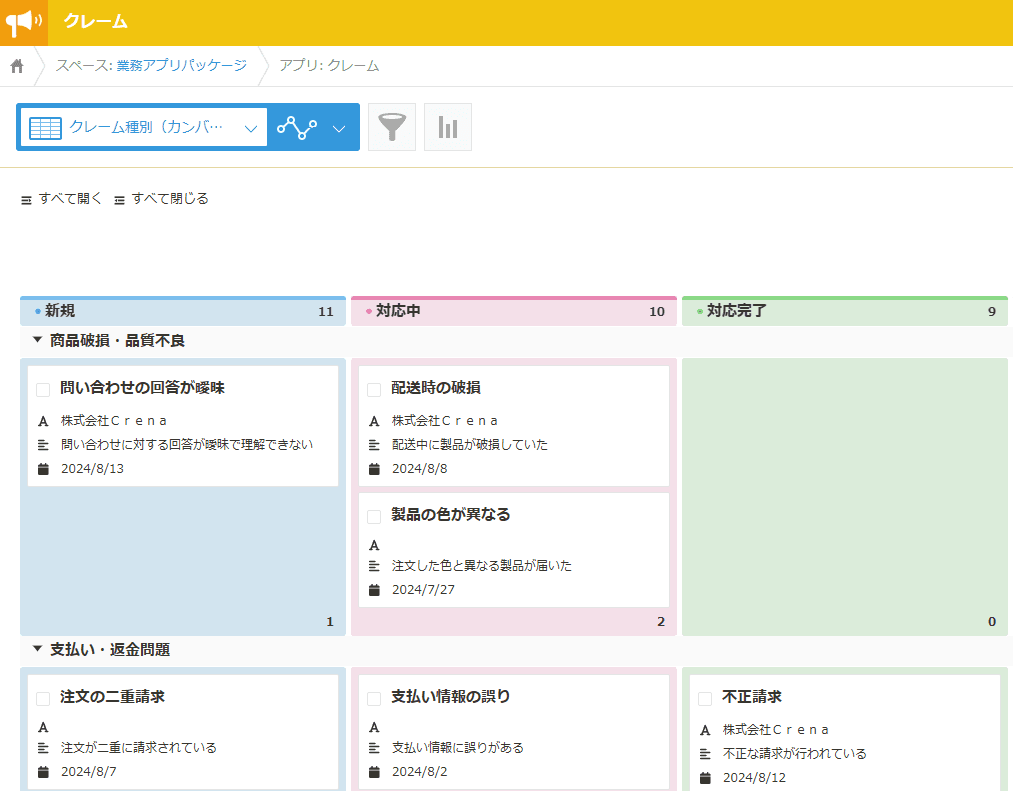Open the 支払い情報の誤り card title

point(451,697)
